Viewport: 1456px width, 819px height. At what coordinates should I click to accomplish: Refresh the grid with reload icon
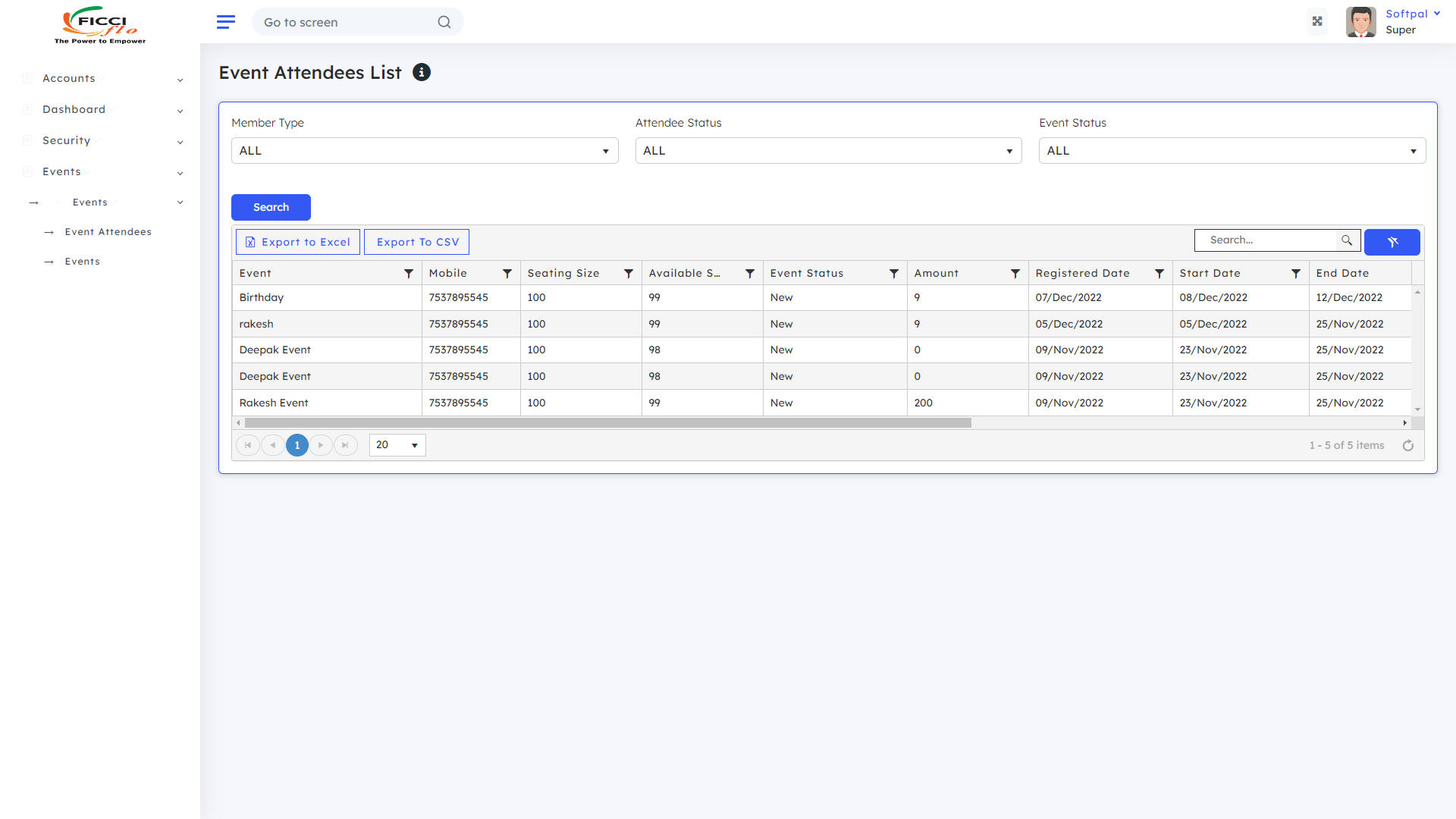[x=1408, y=445]
